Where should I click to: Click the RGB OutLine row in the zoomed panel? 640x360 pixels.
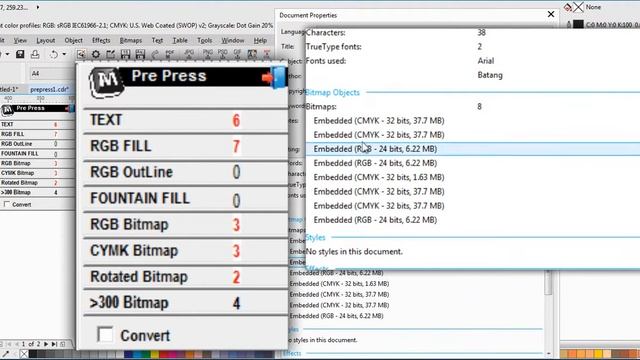(185, 172)
